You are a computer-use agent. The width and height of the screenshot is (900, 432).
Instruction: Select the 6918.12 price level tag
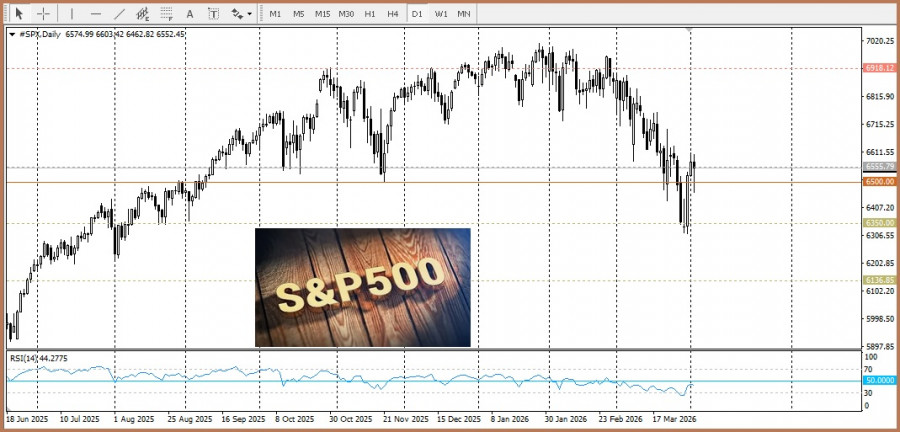[880, 68]
